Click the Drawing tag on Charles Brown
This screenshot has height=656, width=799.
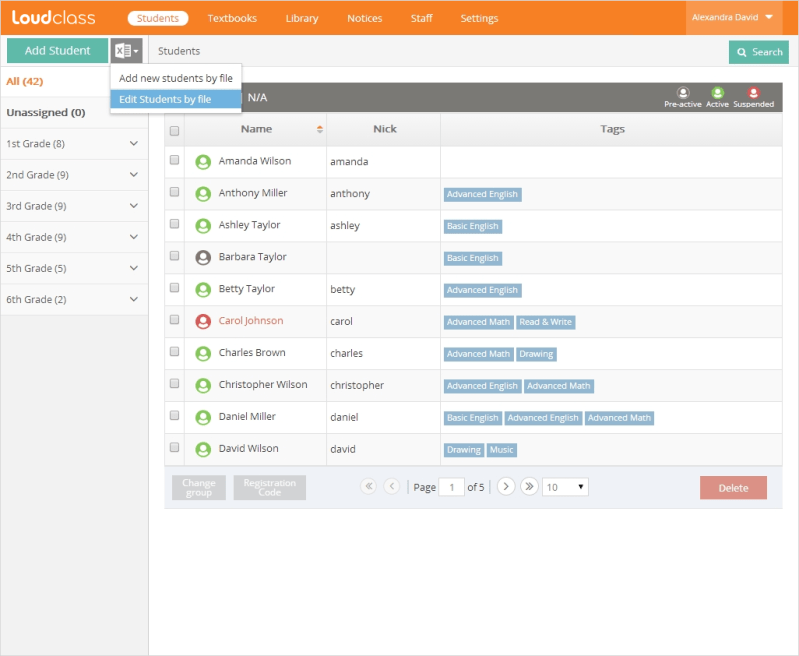[536, 354]
